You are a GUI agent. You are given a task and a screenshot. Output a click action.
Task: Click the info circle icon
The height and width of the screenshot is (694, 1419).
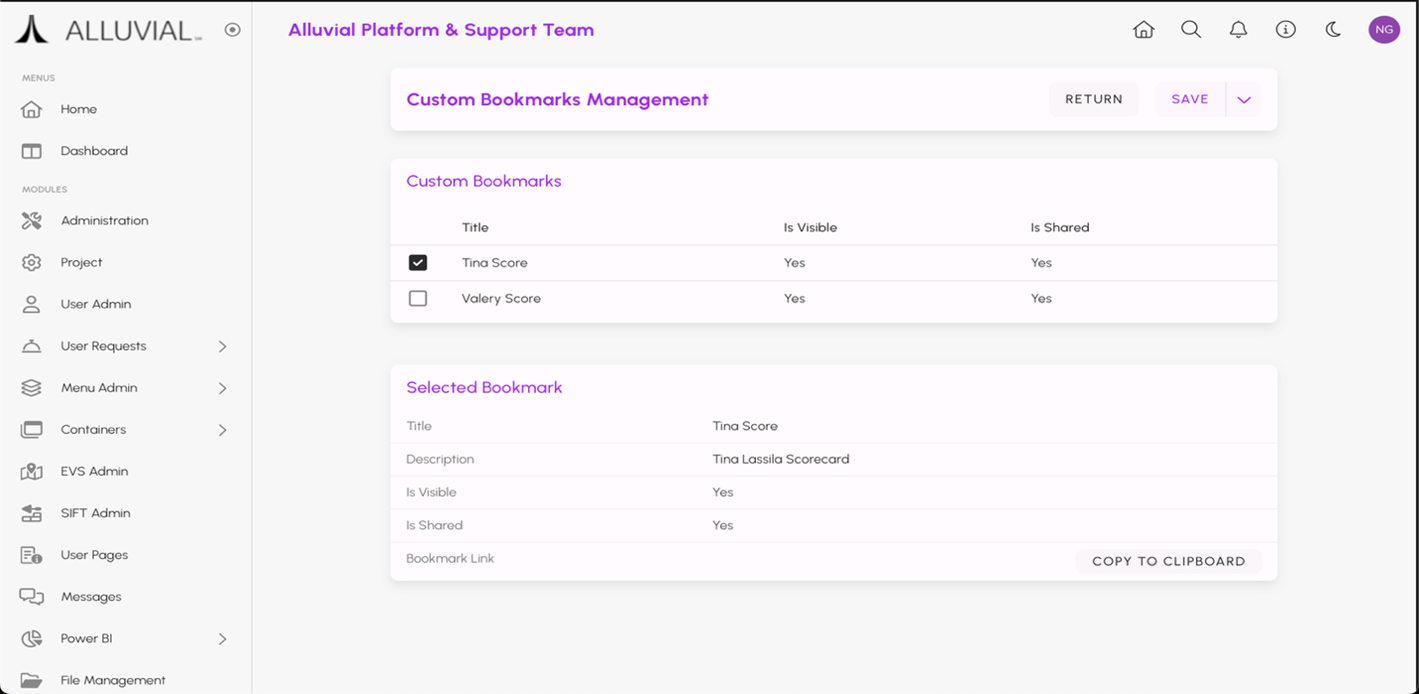click(x=1286, y=30)
